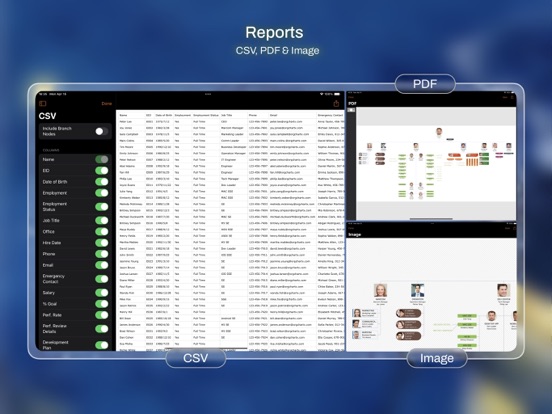Select the CSV label tab
This screenshot has height=414, width=552.
pos(195,358)
